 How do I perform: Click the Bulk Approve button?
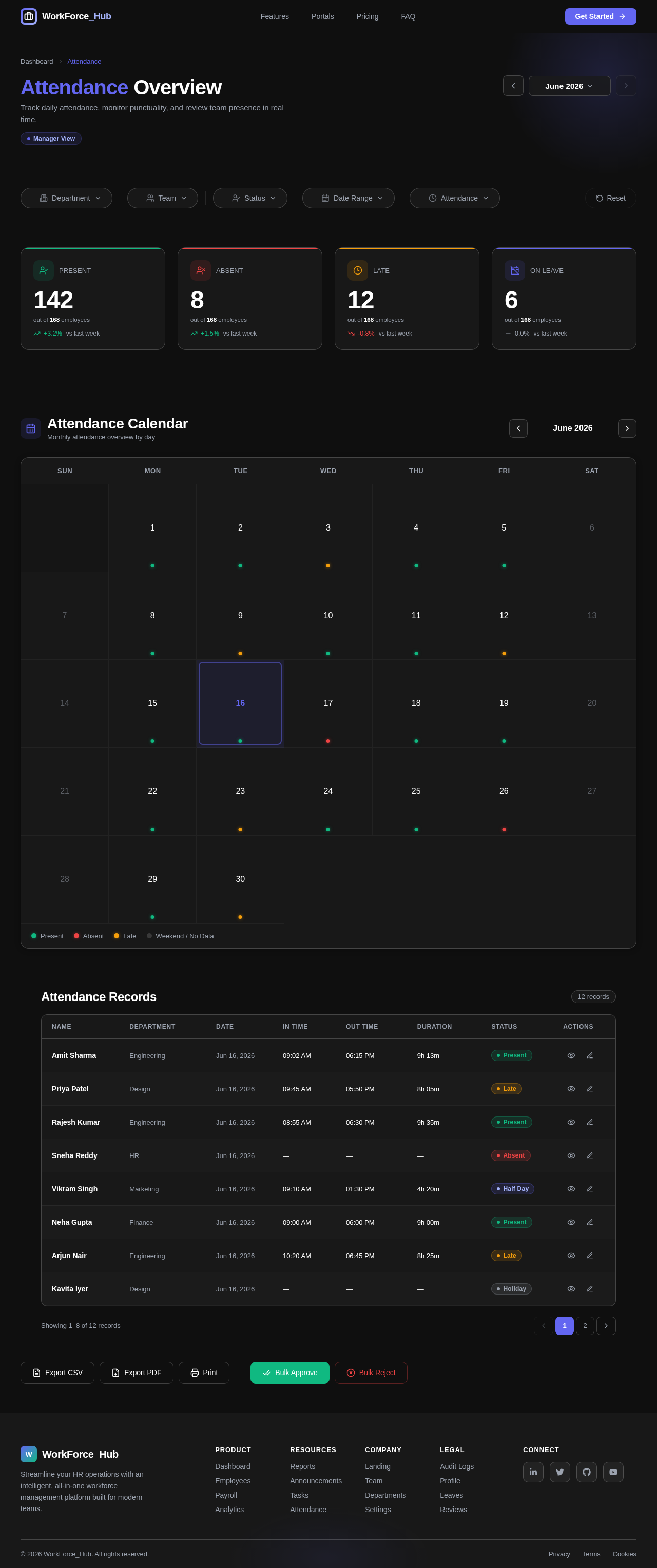click(x=290, y=1373)
